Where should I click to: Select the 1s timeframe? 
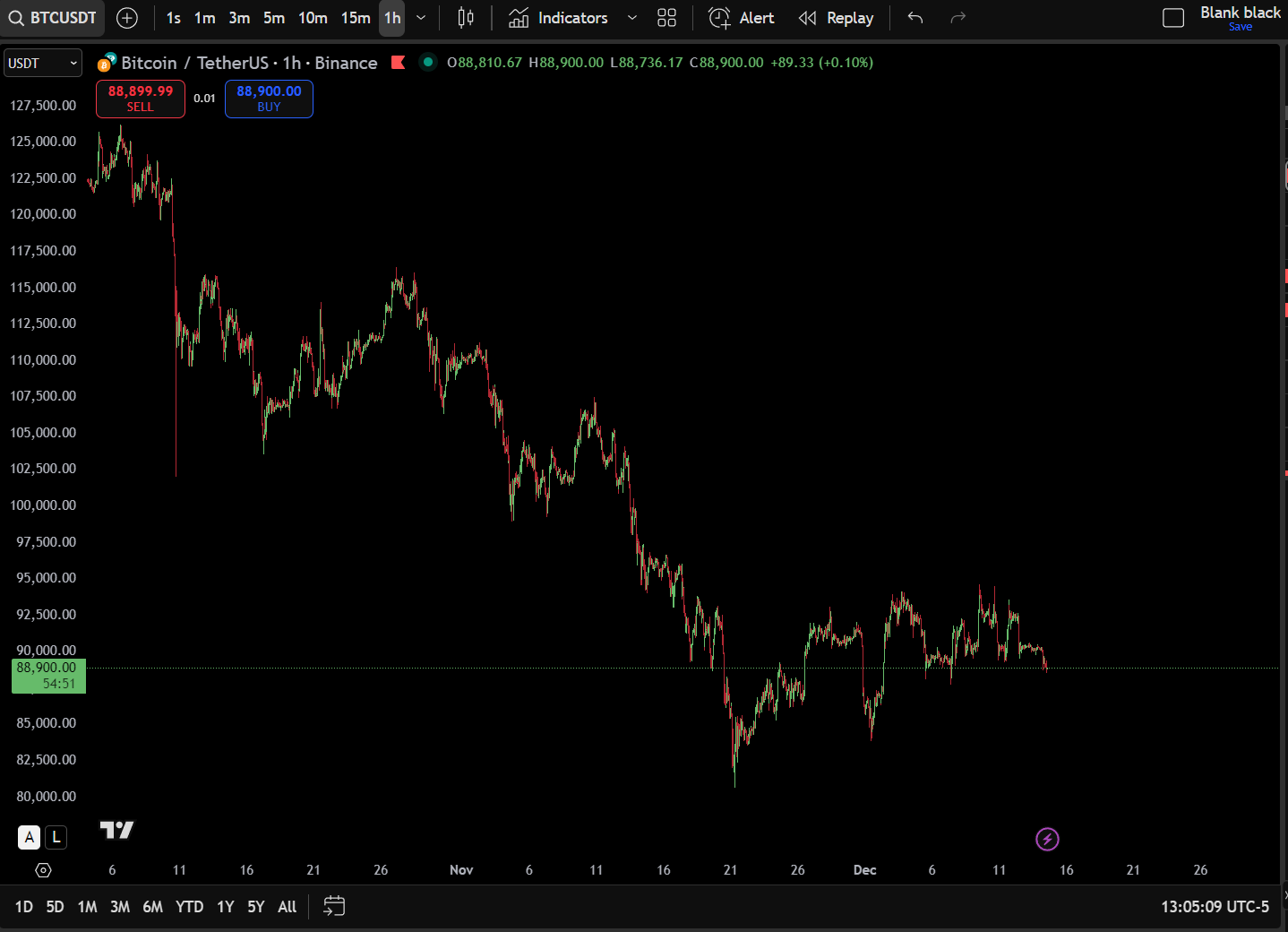click(x=174, y=18)
